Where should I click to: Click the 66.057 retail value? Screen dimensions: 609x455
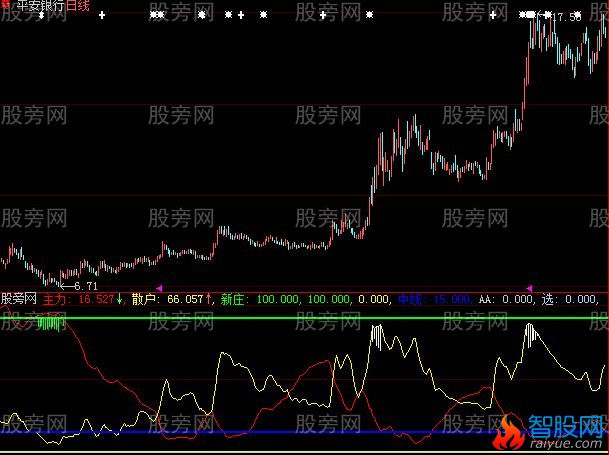(x=185, y=299)
